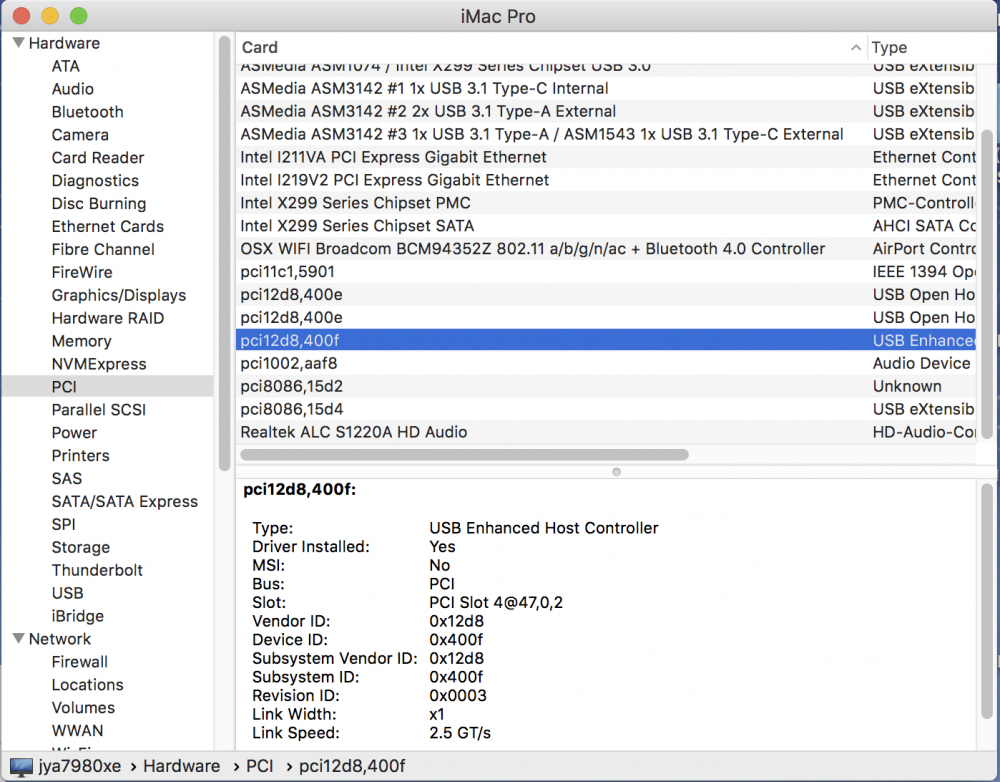Click the Card column sort arrow

(856, 47)
